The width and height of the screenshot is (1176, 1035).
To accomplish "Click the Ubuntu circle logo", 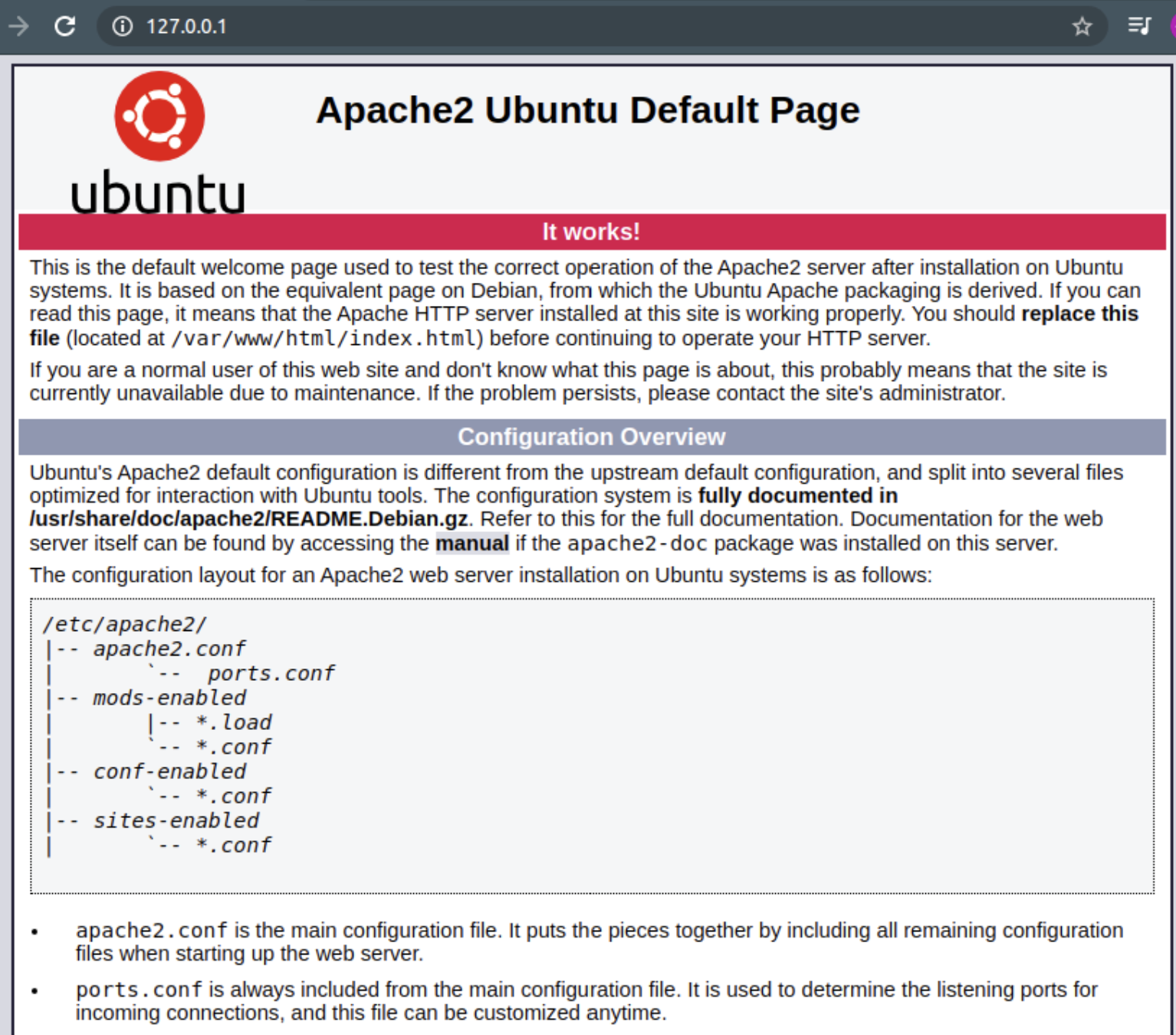I will point(159,117).
